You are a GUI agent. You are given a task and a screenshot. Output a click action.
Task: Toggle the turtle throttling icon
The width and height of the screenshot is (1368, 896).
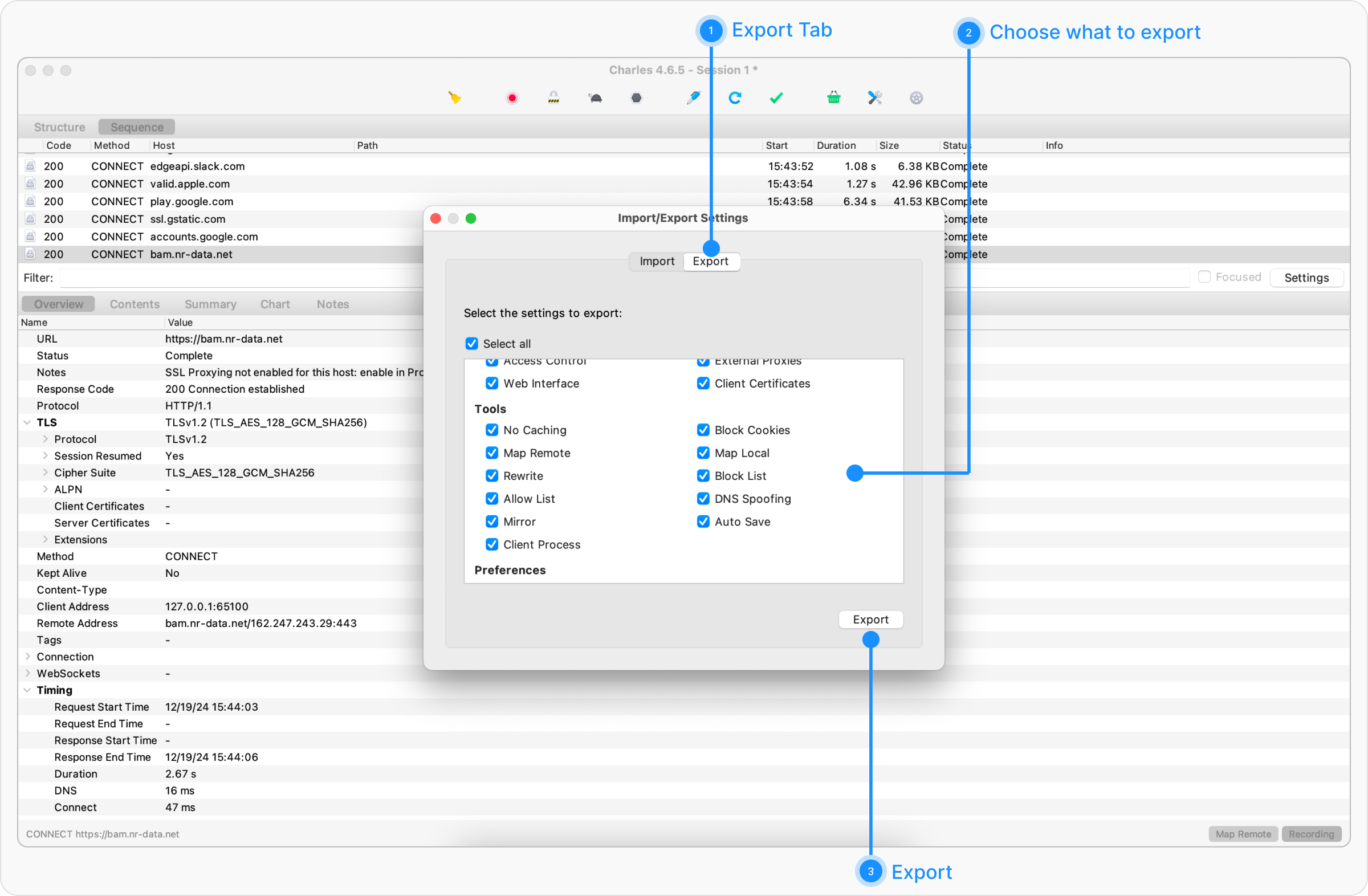pos(595,97)
